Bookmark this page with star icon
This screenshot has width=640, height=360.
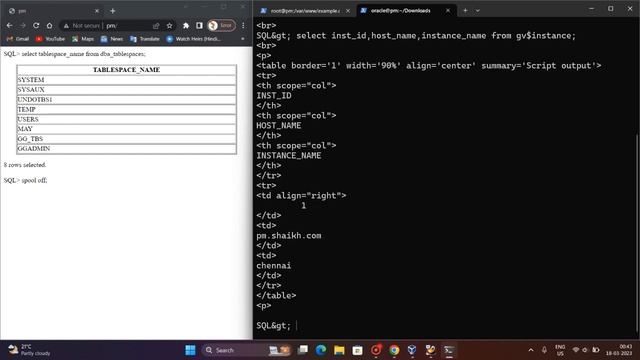pyautogui.click(x=169, y=26)
